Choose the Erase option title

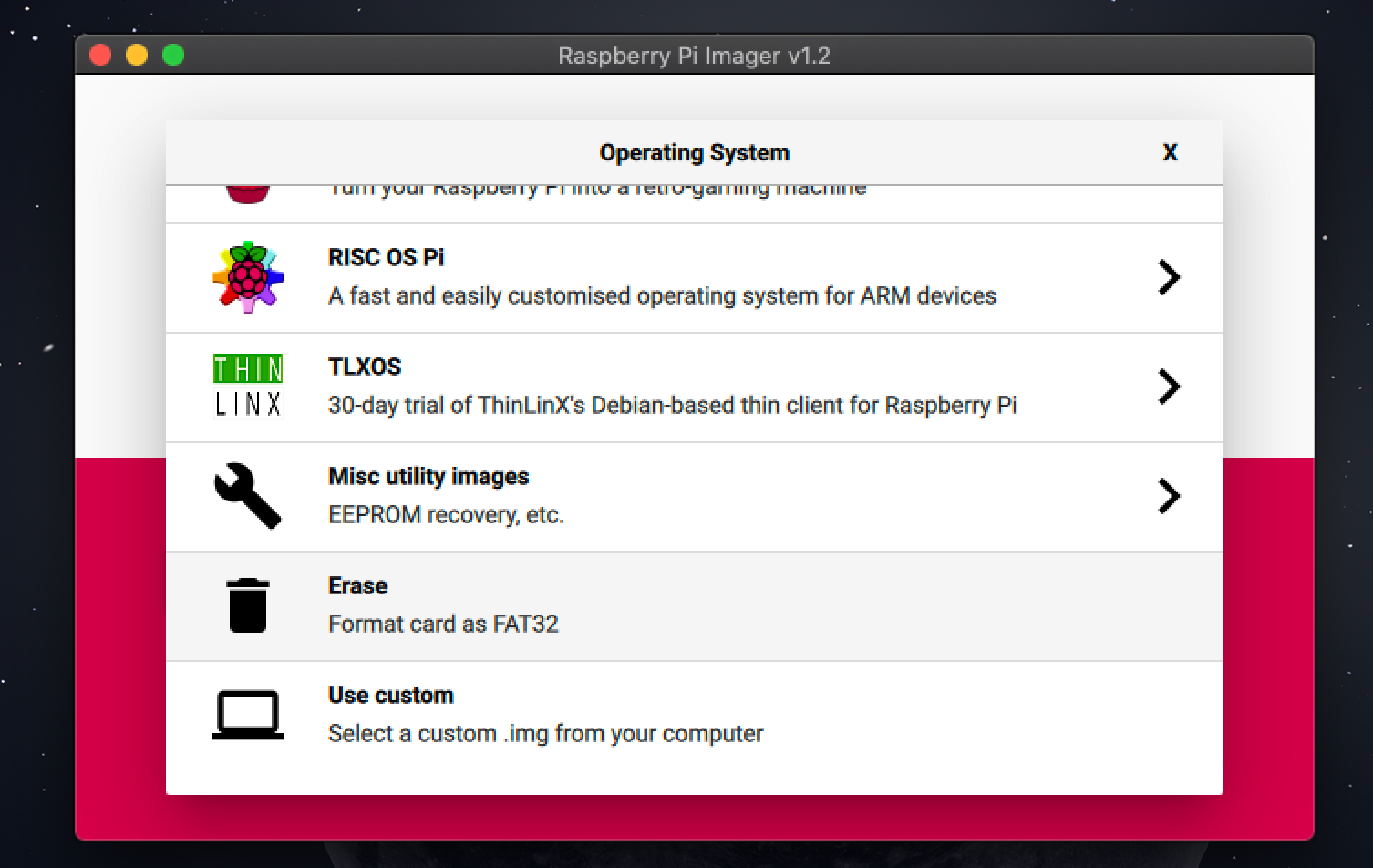357,585
